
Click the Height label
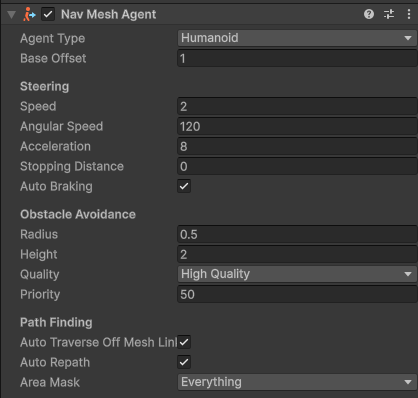(x=39, y=255)
